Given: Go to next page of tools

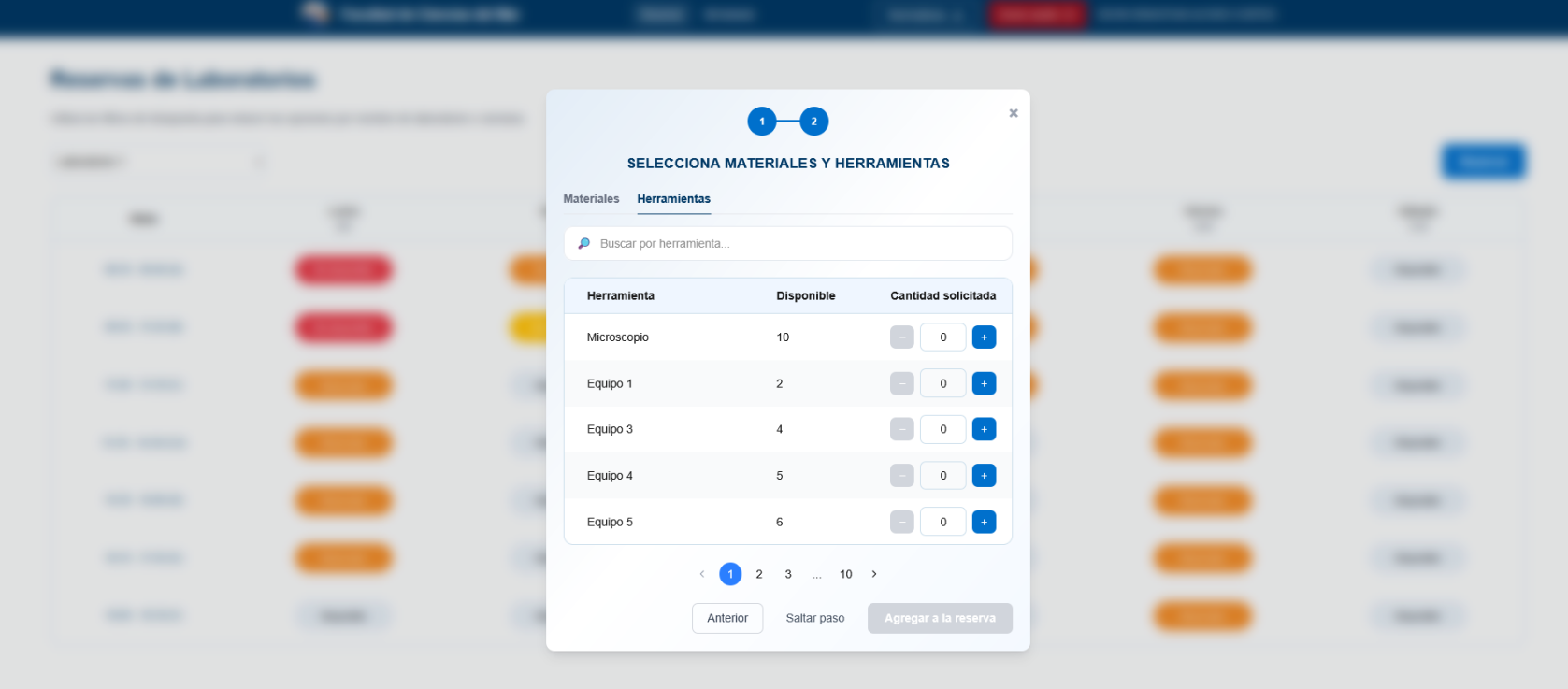Looking at the screenshot, I should pos(874,574).
